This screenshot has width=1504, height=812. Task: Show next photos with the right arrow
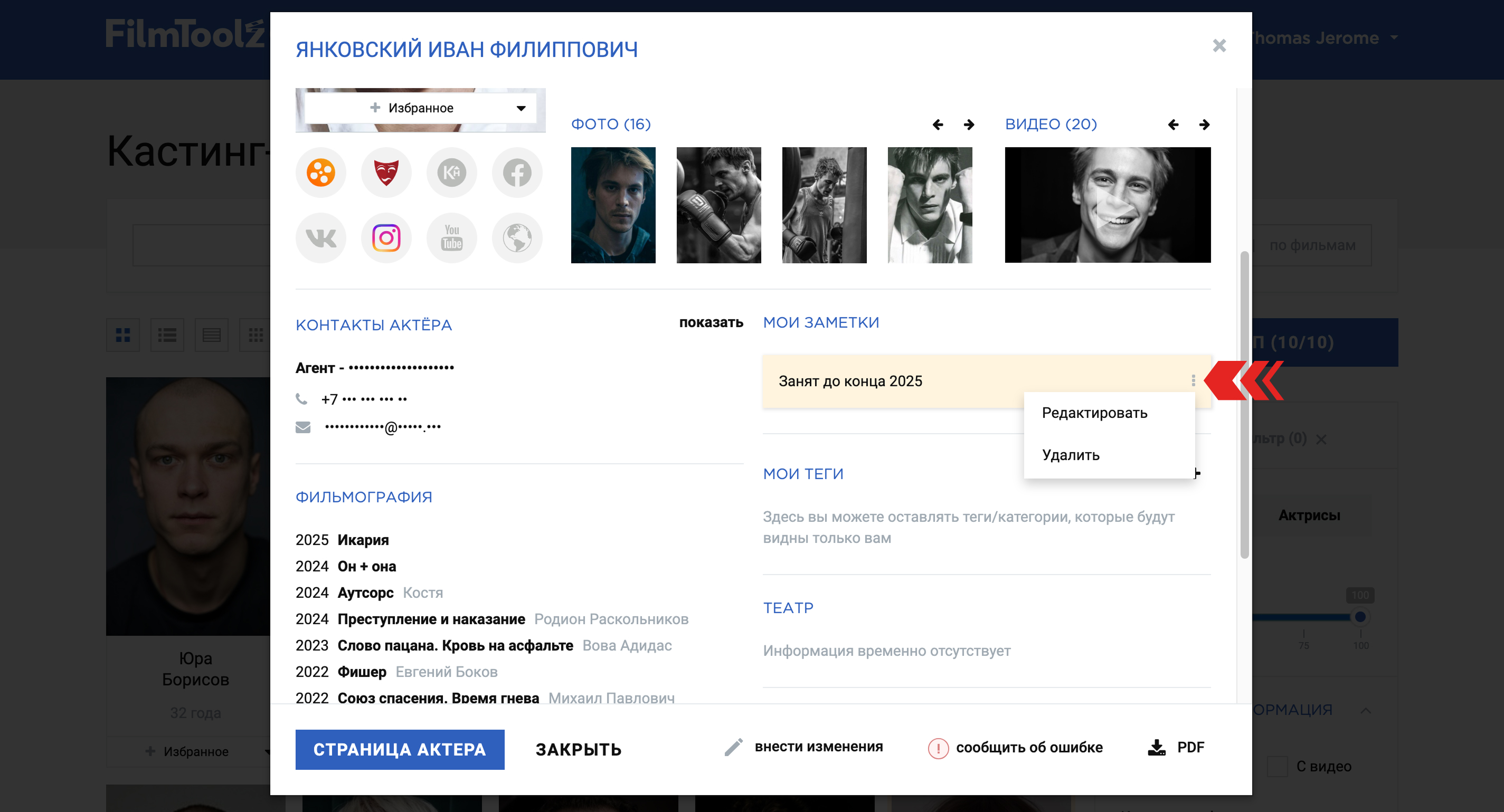coord(969,125)
